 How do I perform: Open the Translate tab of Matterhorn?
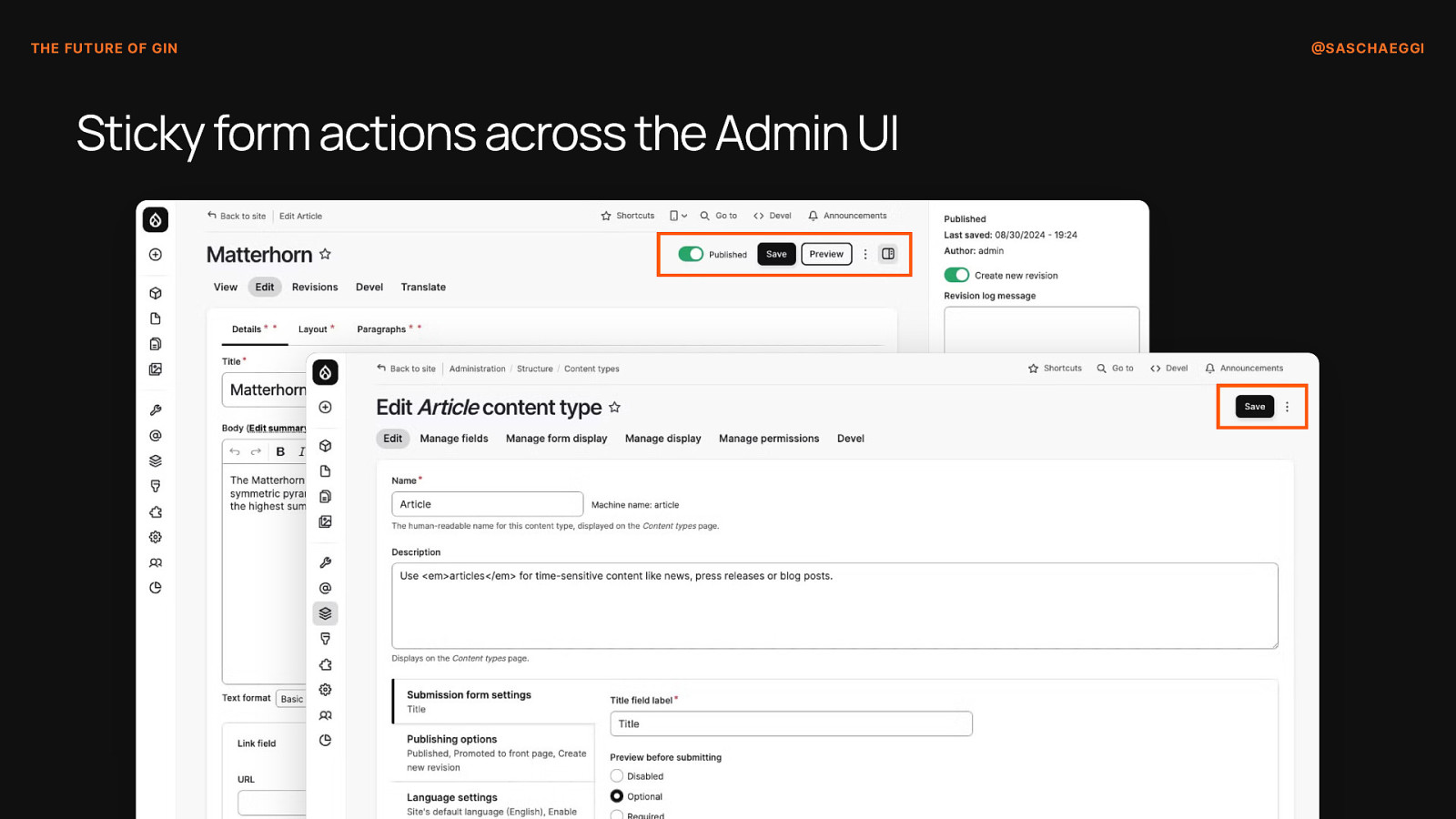click(x=423, y=287)
